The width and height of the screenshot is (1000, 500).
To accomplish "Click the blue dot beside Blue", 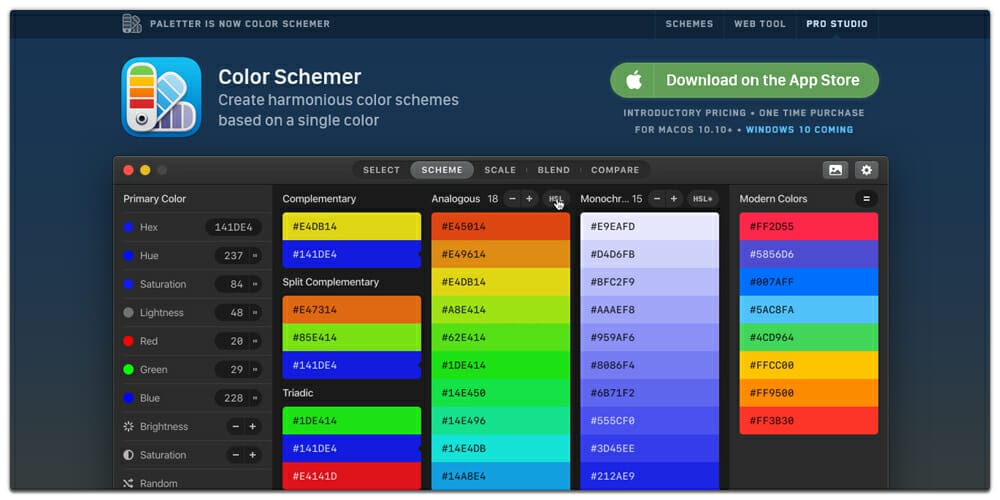I will coord(128,398).
